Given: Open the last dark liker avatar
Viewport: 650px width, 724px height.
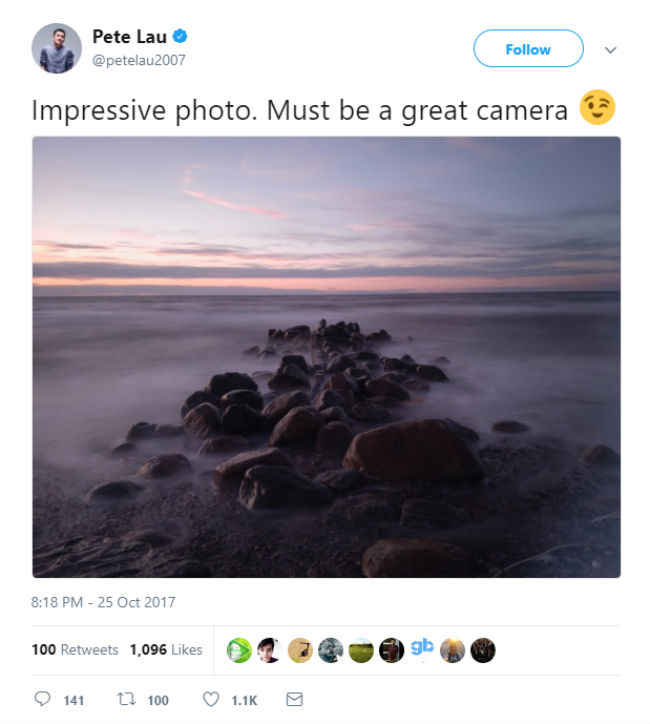Looking at the screenshot, I should 483,650.
